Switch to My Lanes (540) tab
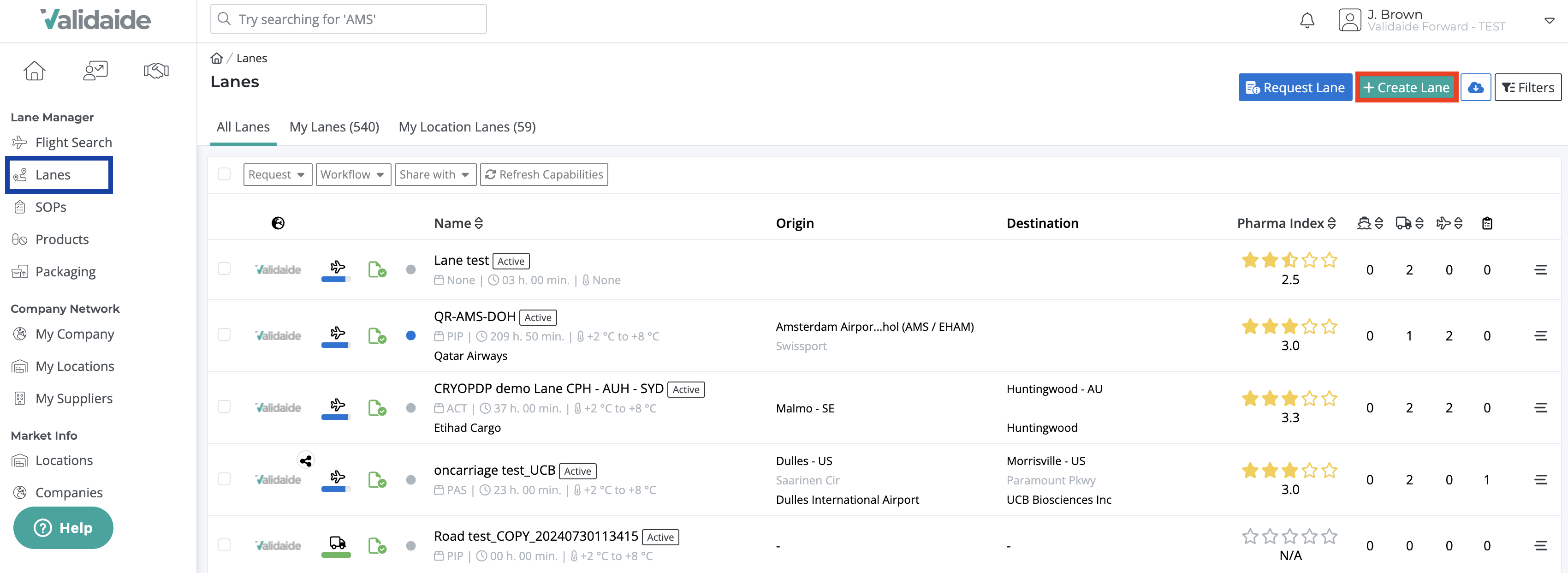Image resolution: width=1568 pixels, height=573 pixels. [334, 127]
